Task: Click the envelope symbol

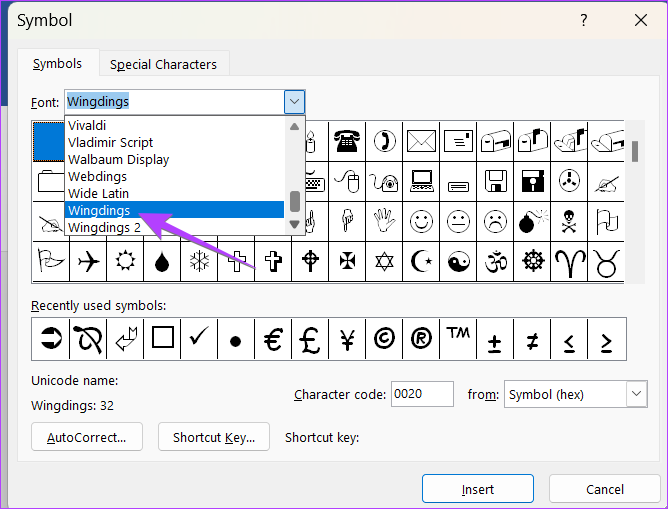Action: click(x=421, y=141)
